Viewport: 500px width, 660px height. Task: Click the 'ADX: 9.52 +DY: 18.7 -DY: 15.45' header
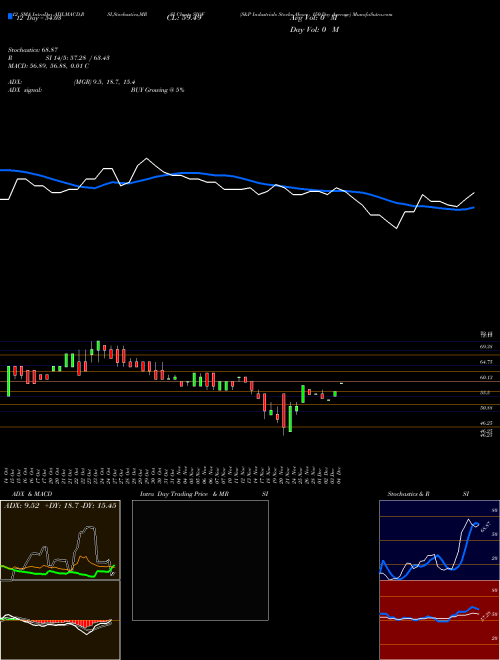(60, 506)
